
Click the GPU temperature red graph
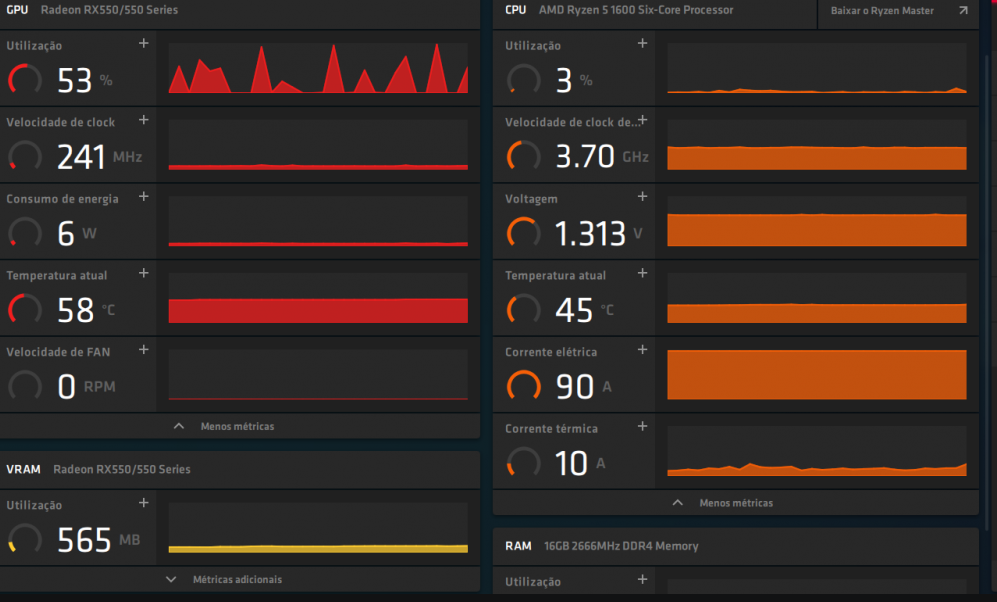point(318,298)
